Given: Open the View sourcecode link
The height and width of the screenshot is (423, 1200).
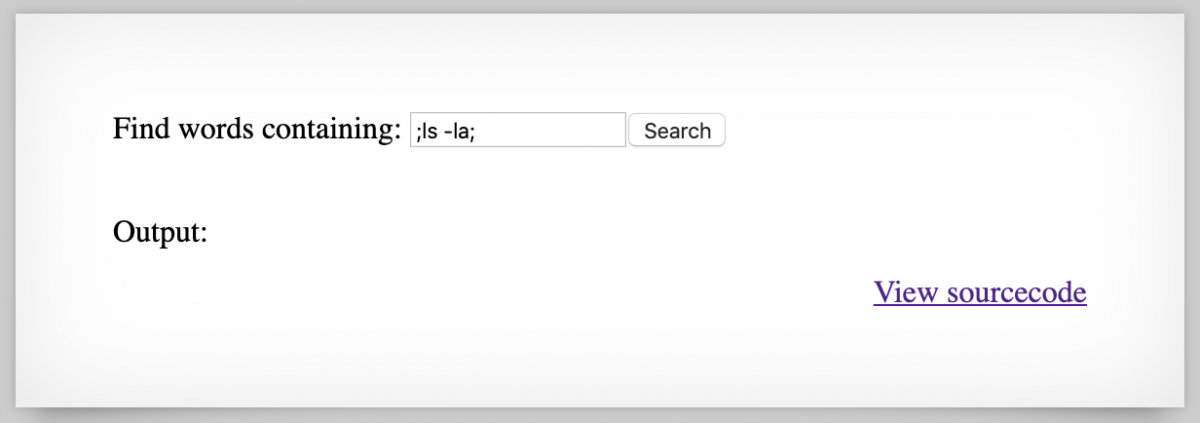Looking at the screenshot, I should click(979, 292).
